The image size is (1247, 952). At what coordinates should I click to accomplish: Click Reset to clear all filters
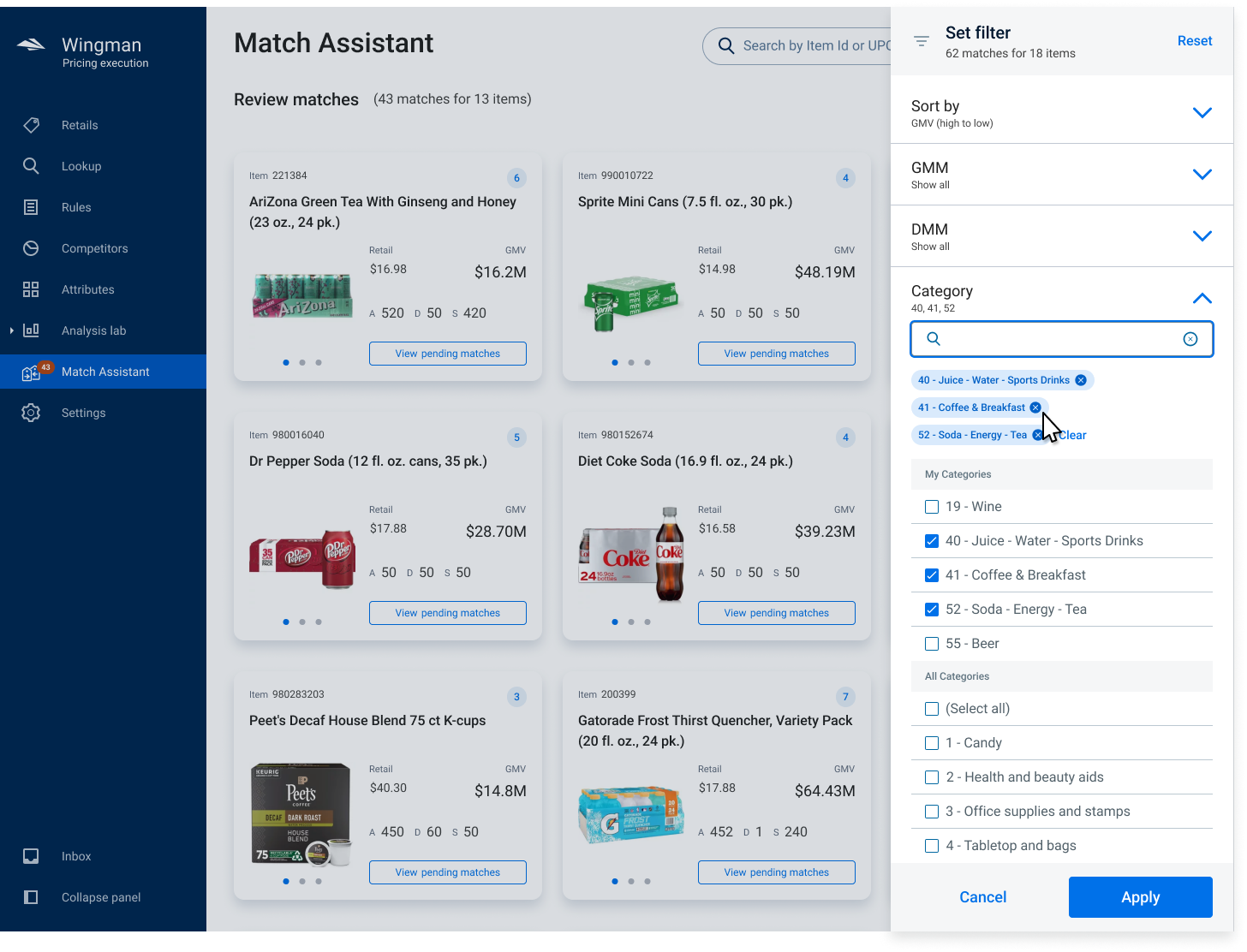click(1194, 40)
